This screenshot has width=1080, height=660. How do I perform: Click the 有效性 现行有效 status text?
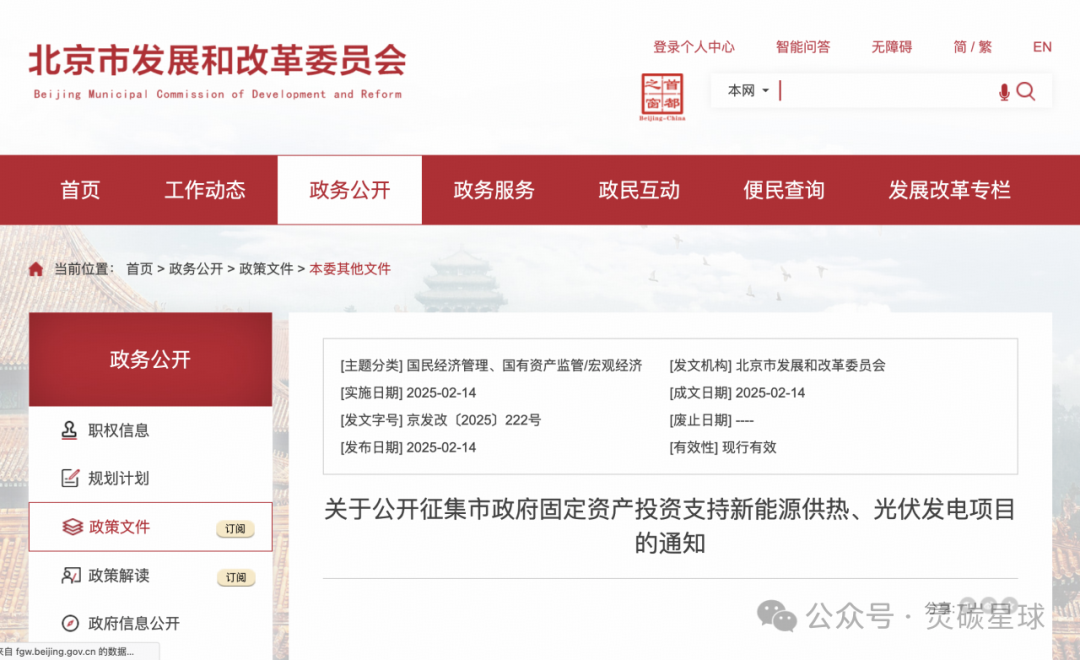coord(723,447)
